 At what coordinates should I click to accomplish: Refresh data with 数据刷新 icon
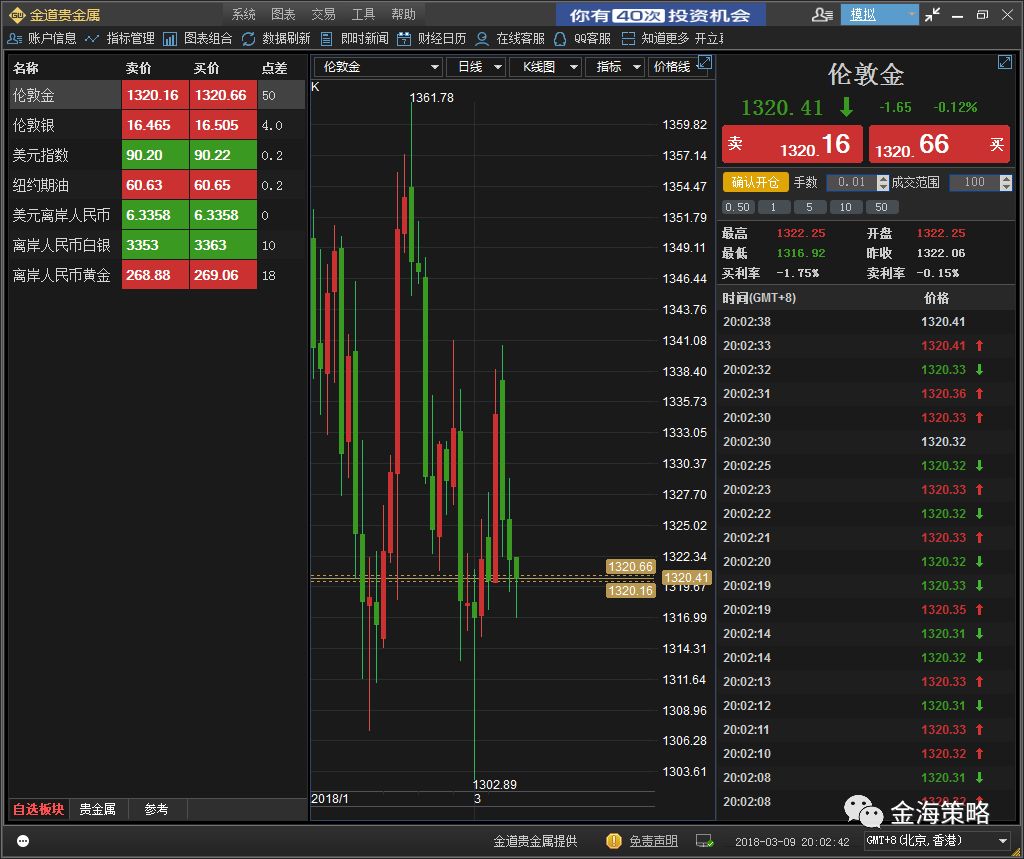click(x=249, y=38)
